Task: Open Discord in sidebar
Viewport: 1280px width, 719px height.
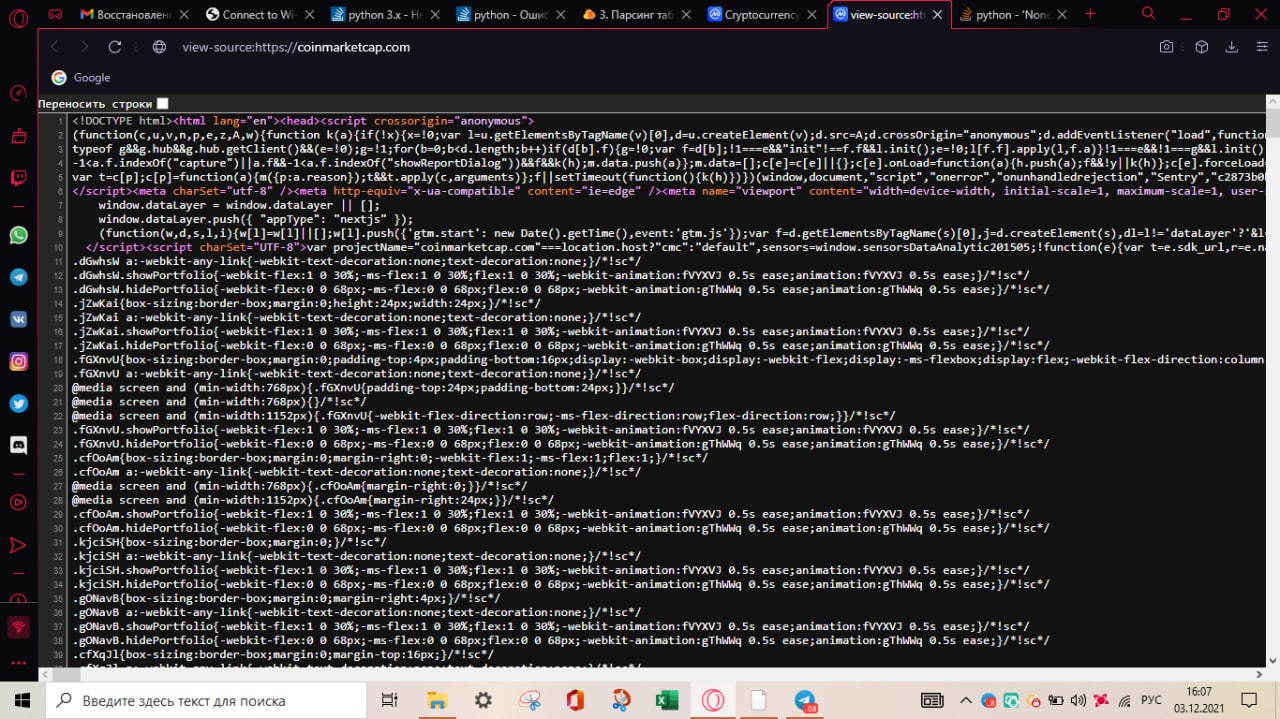Action: 18,445
